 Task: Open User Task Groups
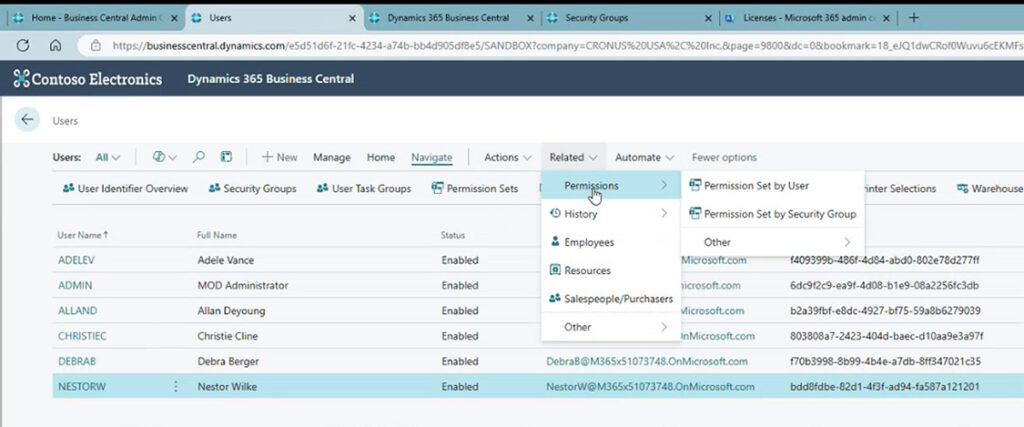(x=364, y=189)
